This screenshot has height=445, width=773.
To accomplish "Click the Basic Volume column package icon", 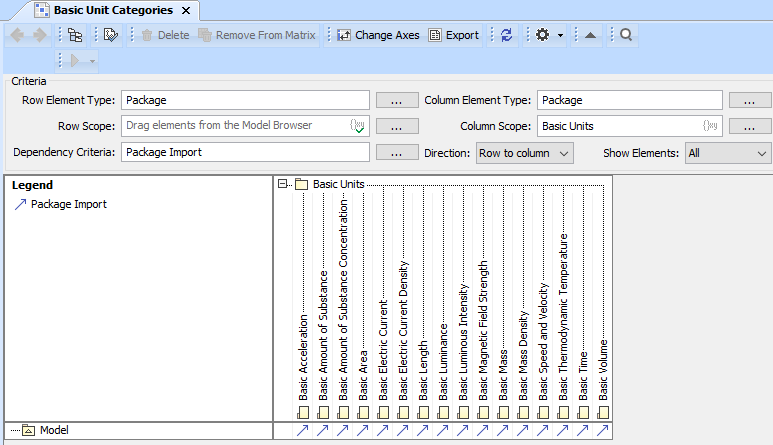I will pos(603,412).
